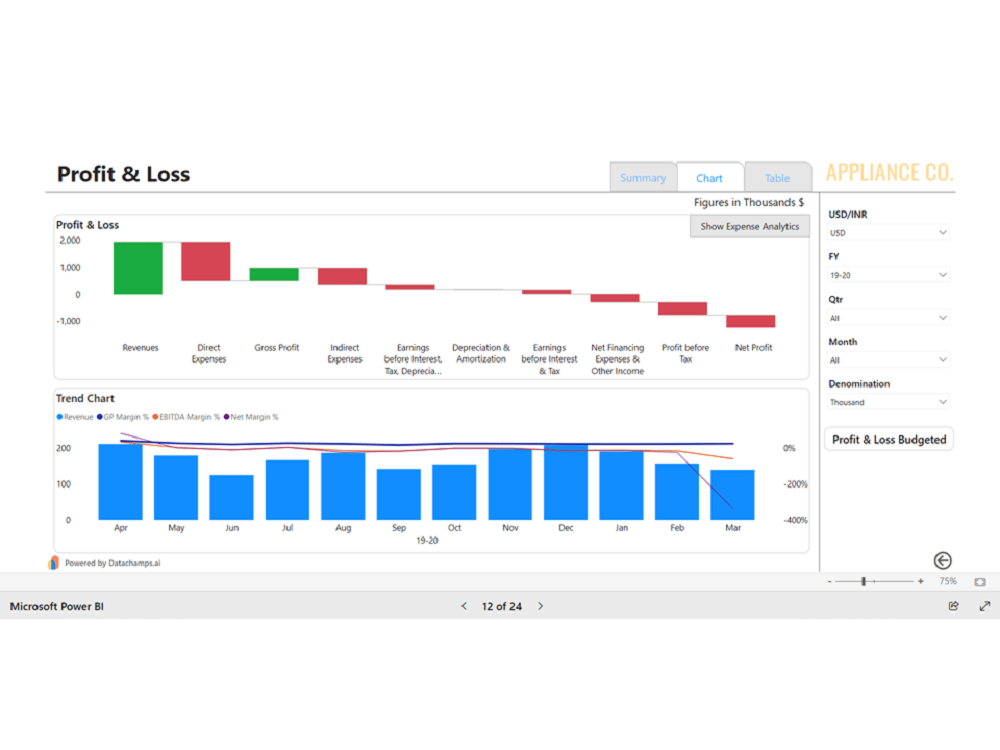Switch to the Table tab
The width and height of the screenshot is (1000, 750).
(778, 177)
